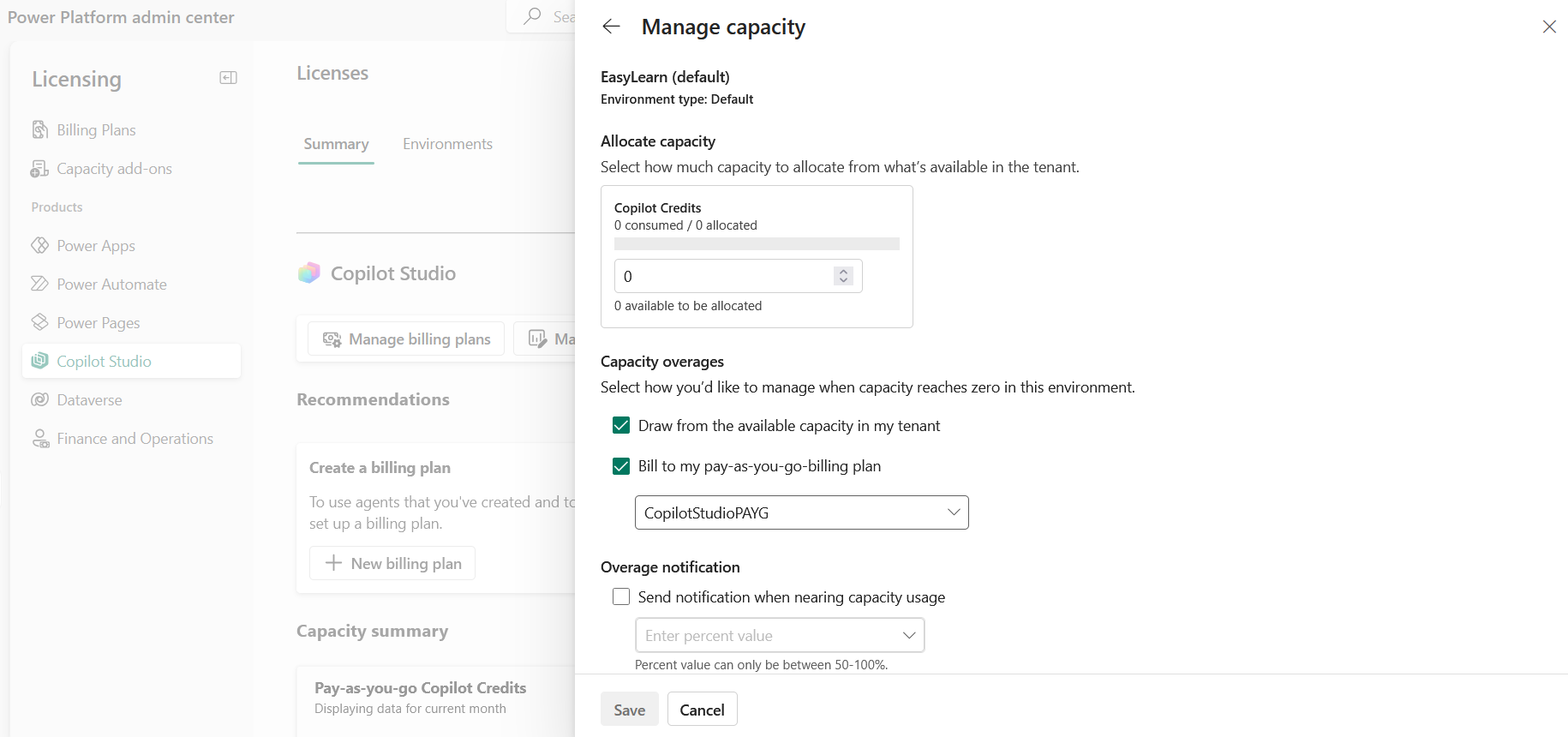Click 'Percent value can only be between 50-100%' hint
This screenshot has height=737, width=1568.
tap(761, 665)
